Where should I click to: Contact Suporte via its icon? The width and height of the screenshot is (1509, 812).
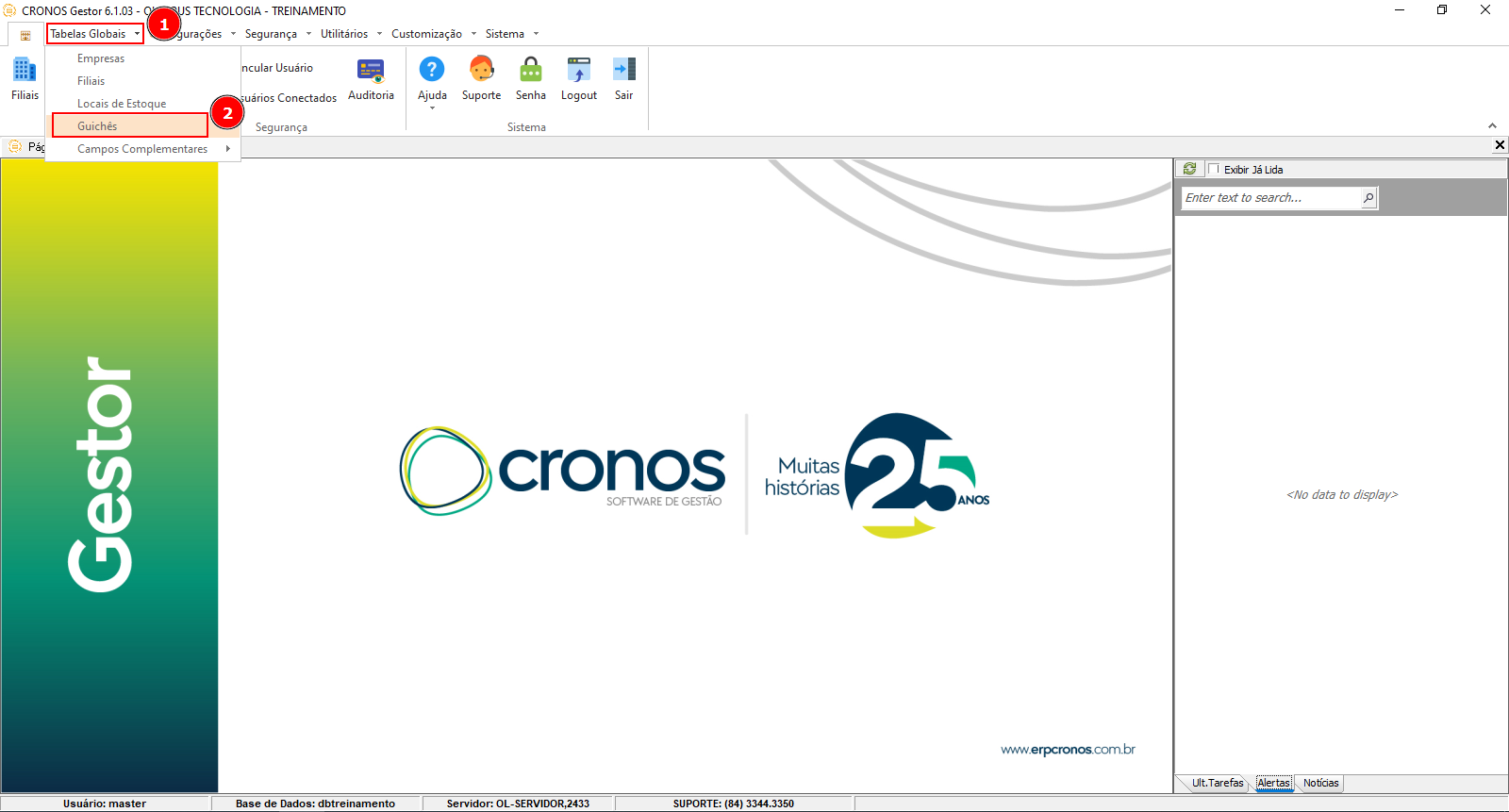481,79
